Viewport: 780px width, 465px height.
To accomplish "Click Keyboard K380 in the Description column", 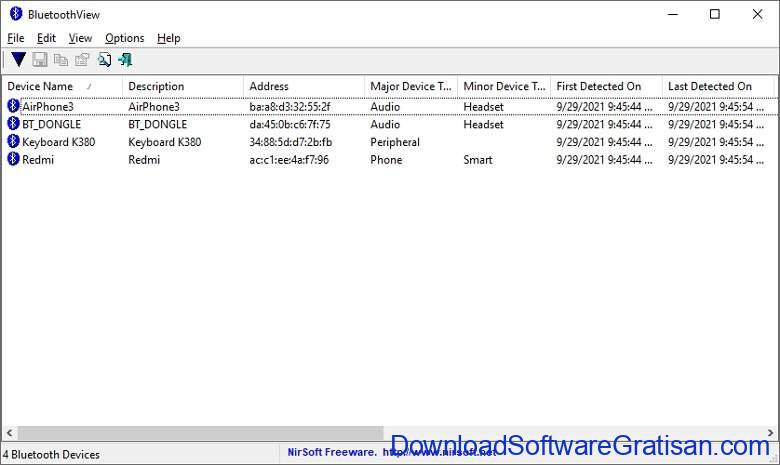I will (165, 142).
